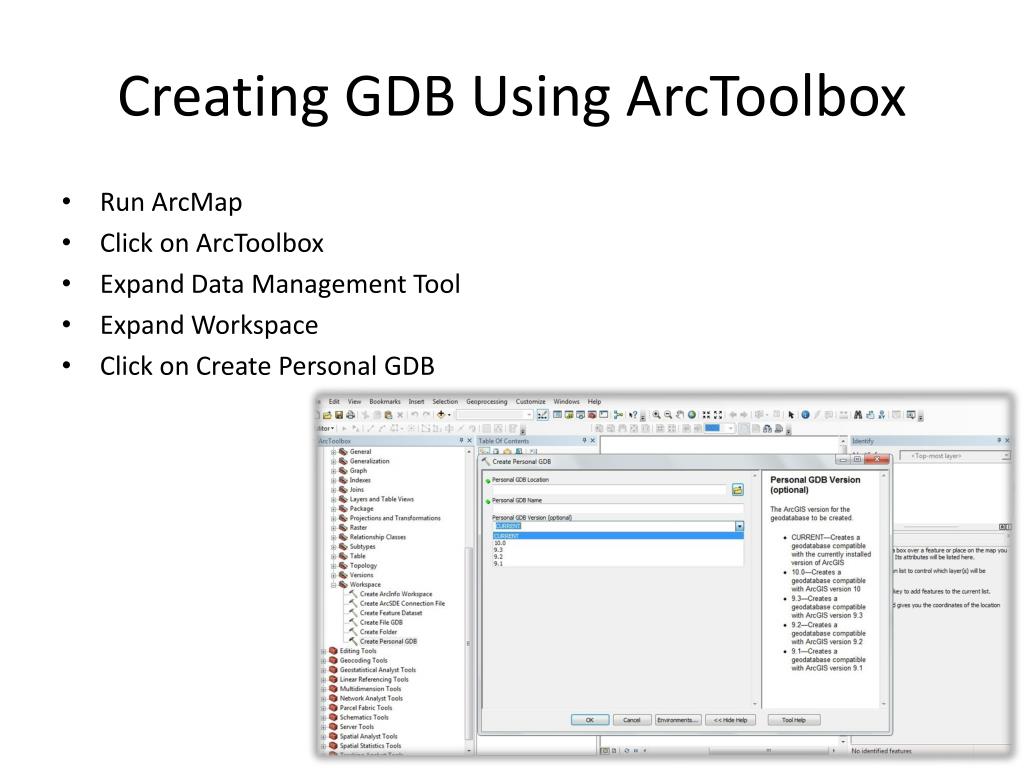Image resolution: width=1024 pixels, height=768 pixels.
Task: Pin the ArcToolbox panel with pushpin icon
Action: click(x=461, y=441)
